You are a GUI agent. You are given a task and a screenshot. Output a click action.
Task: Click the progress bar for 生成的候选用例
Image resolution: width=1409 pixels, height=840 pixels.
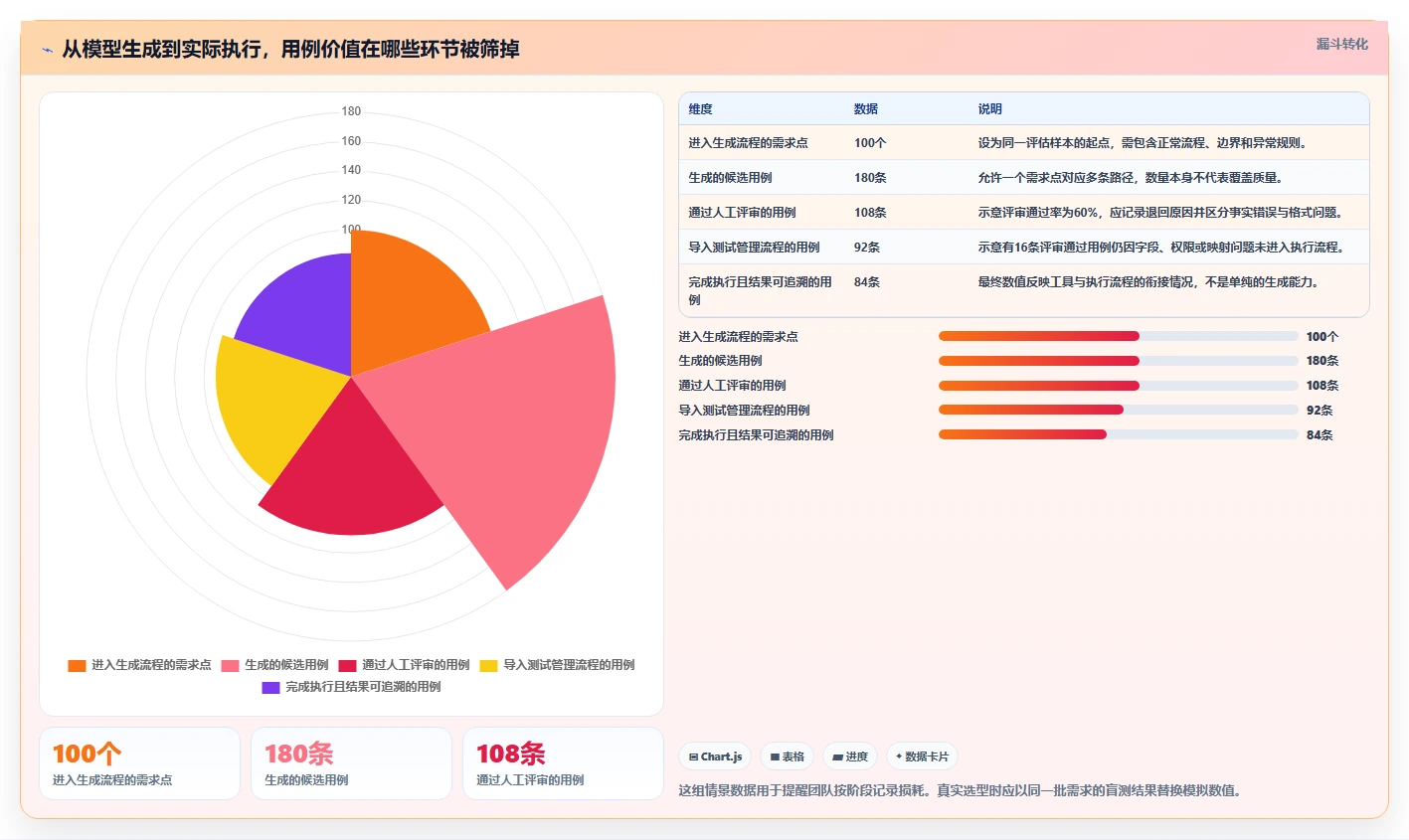(1119, 361)
